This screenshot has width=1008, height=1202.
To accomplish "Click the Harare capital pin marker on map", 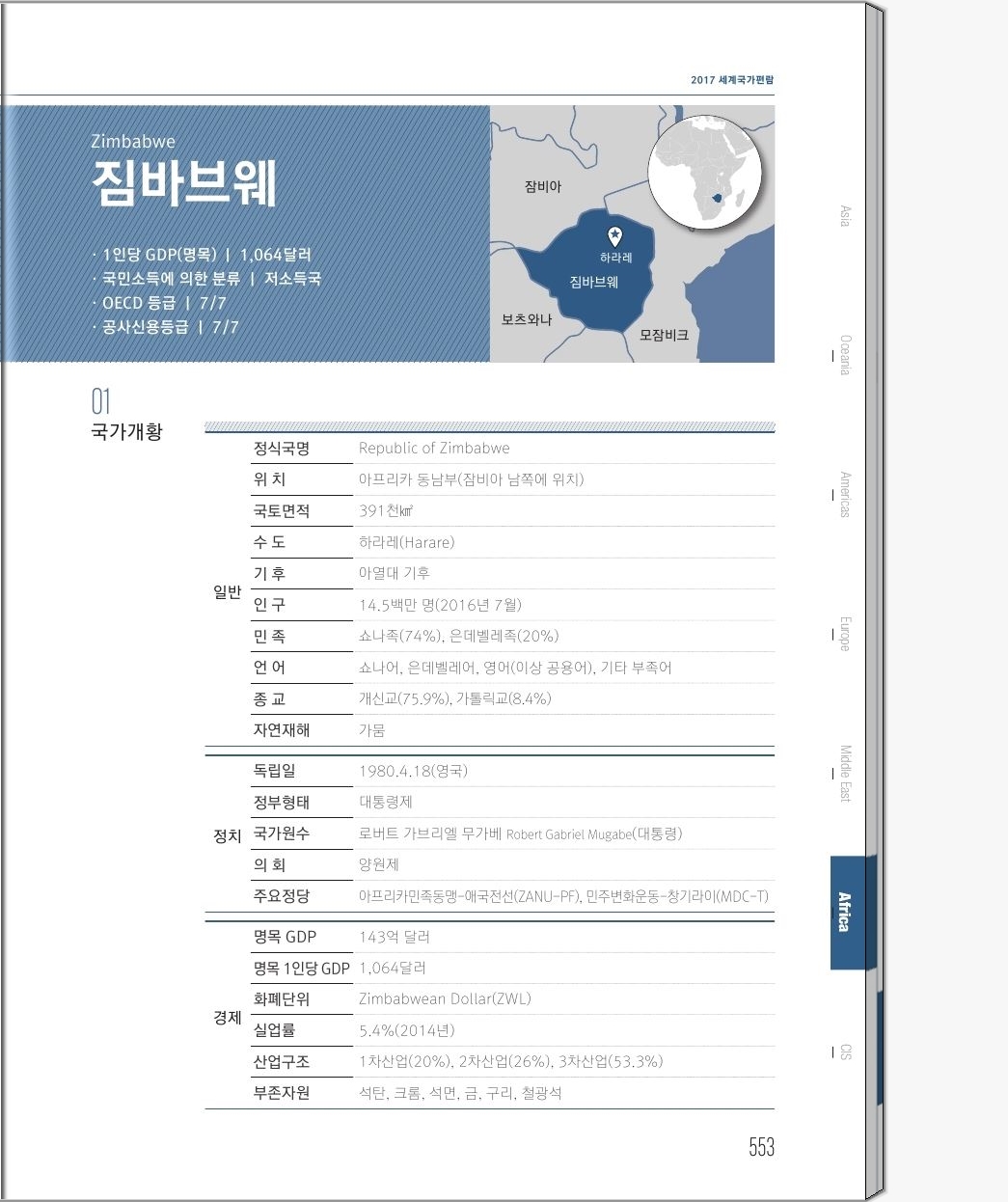I will (614, 236).
